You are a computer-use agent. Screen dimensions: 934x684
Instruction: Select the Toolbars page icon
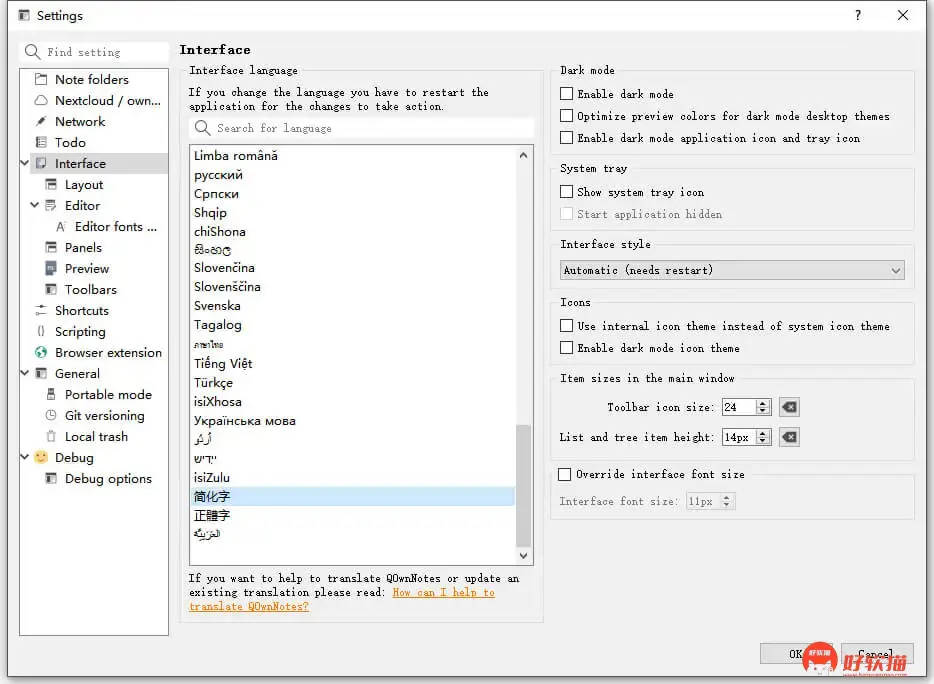tap(51, 290)
